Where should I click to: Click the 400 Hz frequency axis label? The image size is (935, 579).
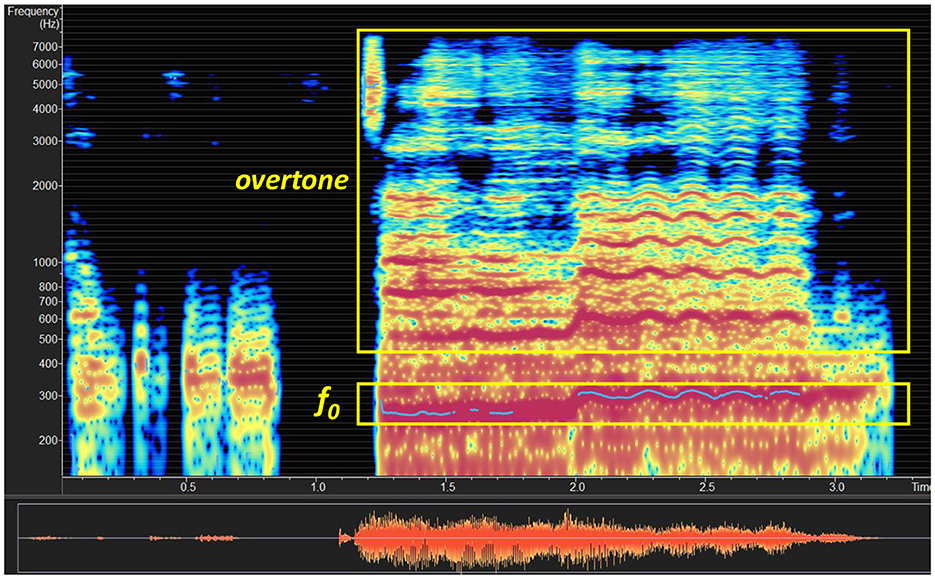(48, 364)
